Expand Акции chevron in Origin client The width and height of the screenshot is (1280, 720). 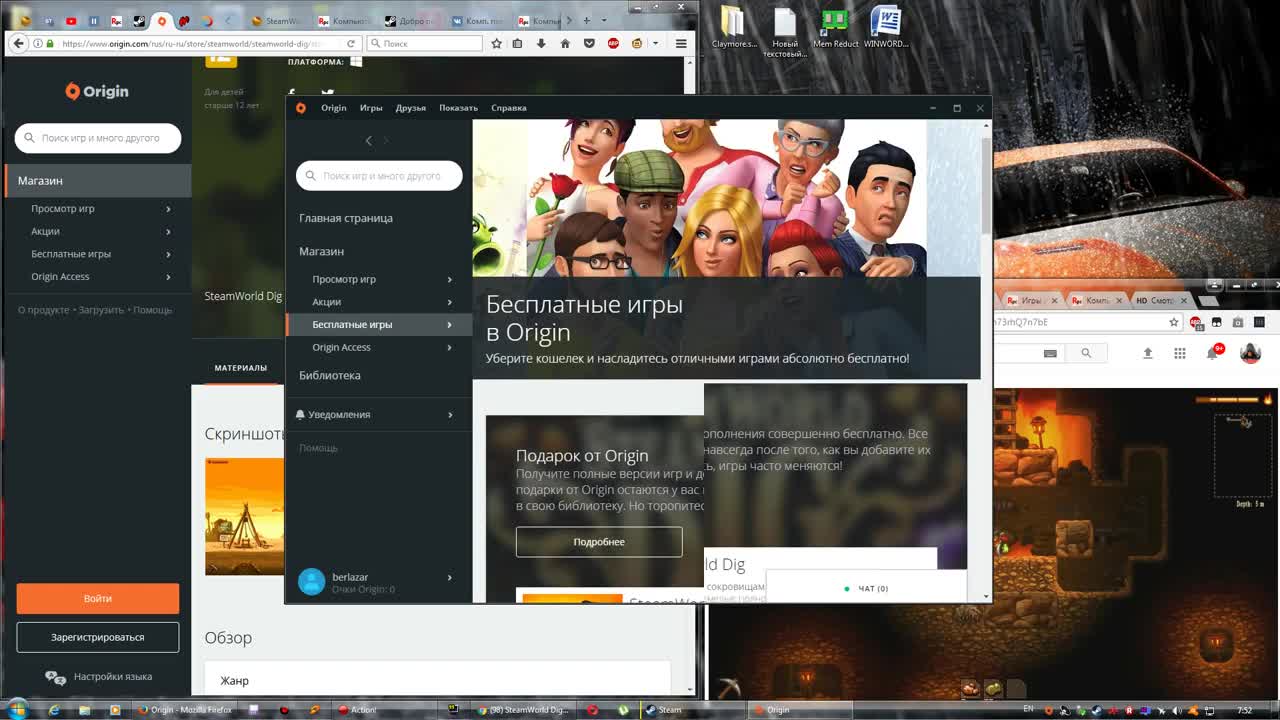[449, 302]
